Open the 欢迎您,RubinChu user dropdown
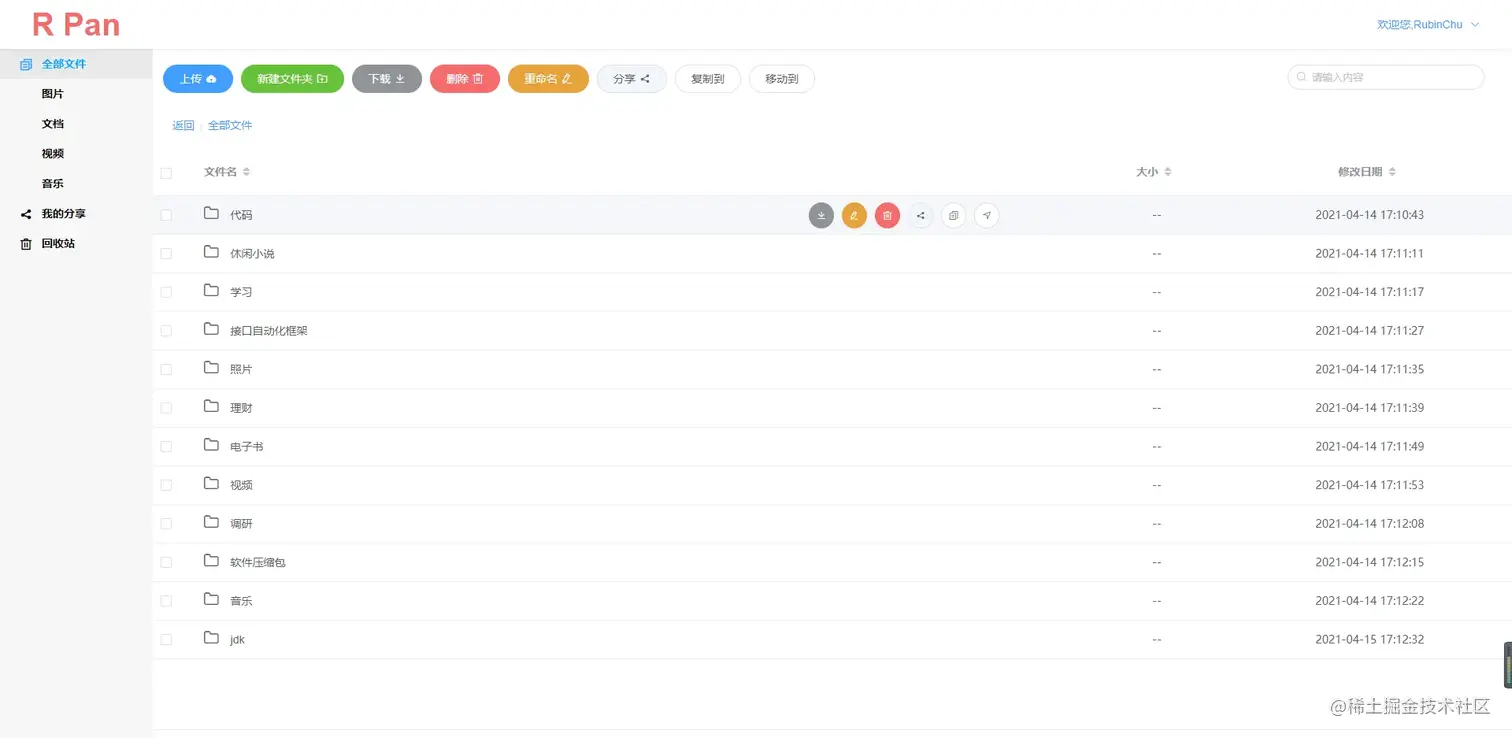 (1428, 24)
